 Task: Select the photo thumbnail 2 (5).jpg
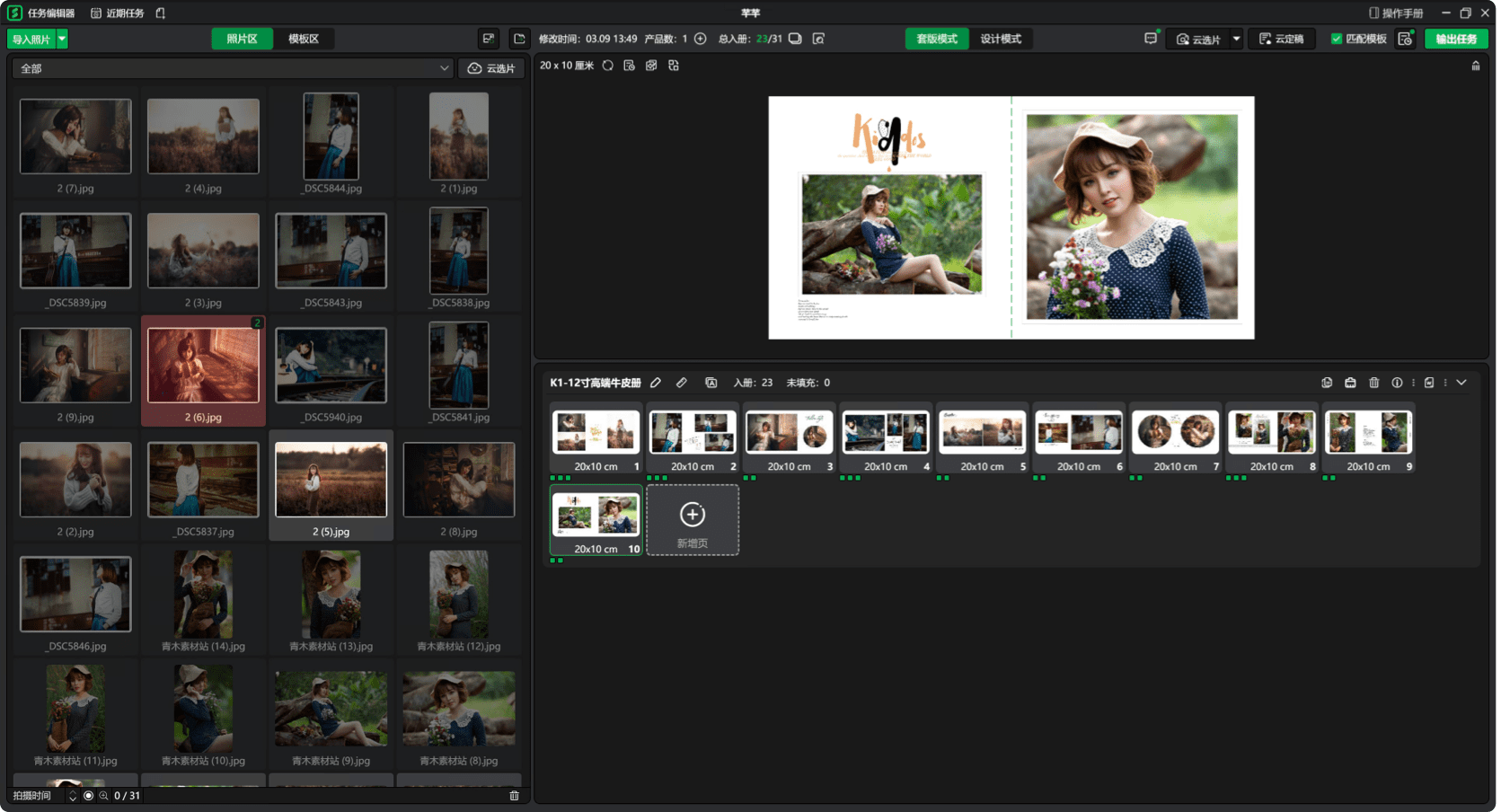tap(331, 485)
